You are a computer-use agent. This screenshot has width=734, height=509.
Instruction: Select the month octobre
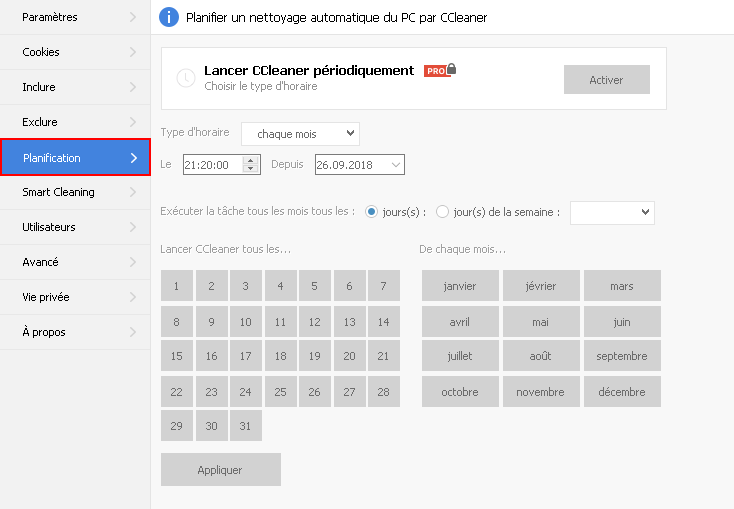pos(460,391)
